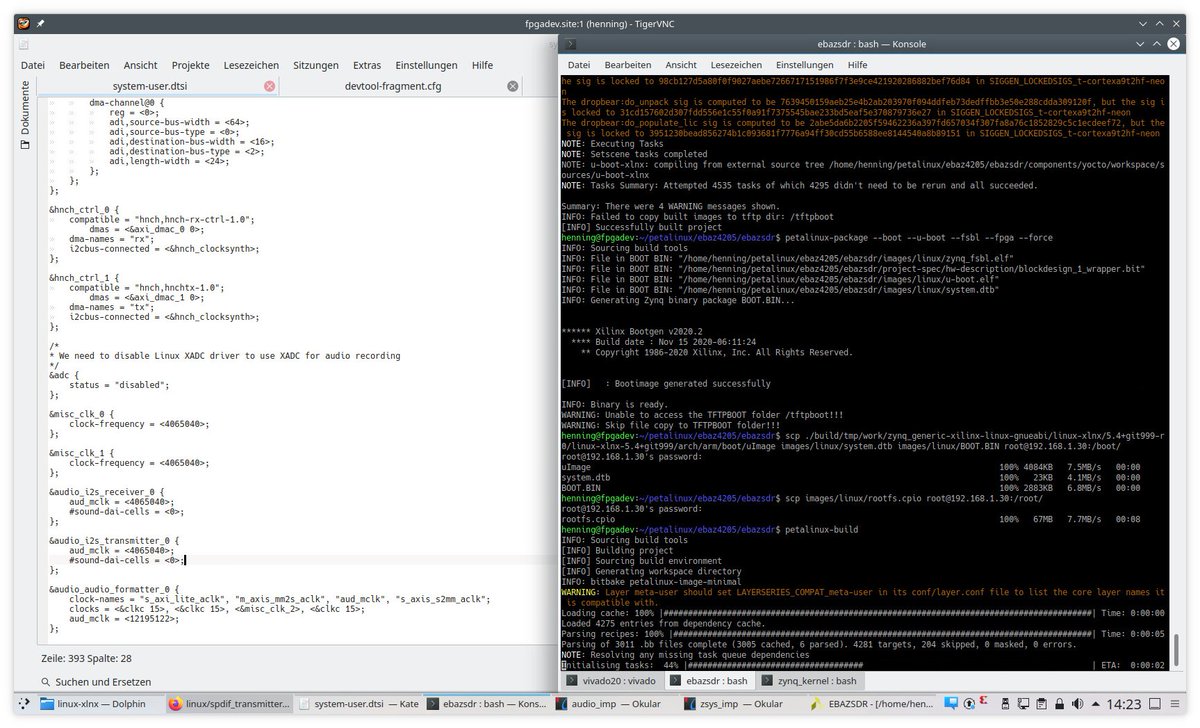Place cursor on '&adc {' line in editor

(64, 374)
